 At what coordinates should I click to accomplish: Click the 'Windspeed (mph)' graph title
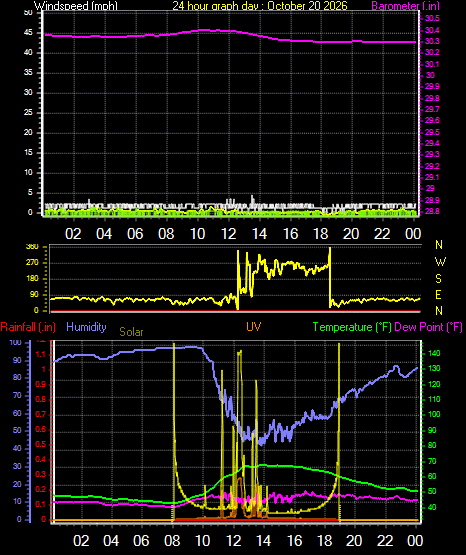pyautogui.click(x=76, y=6)
